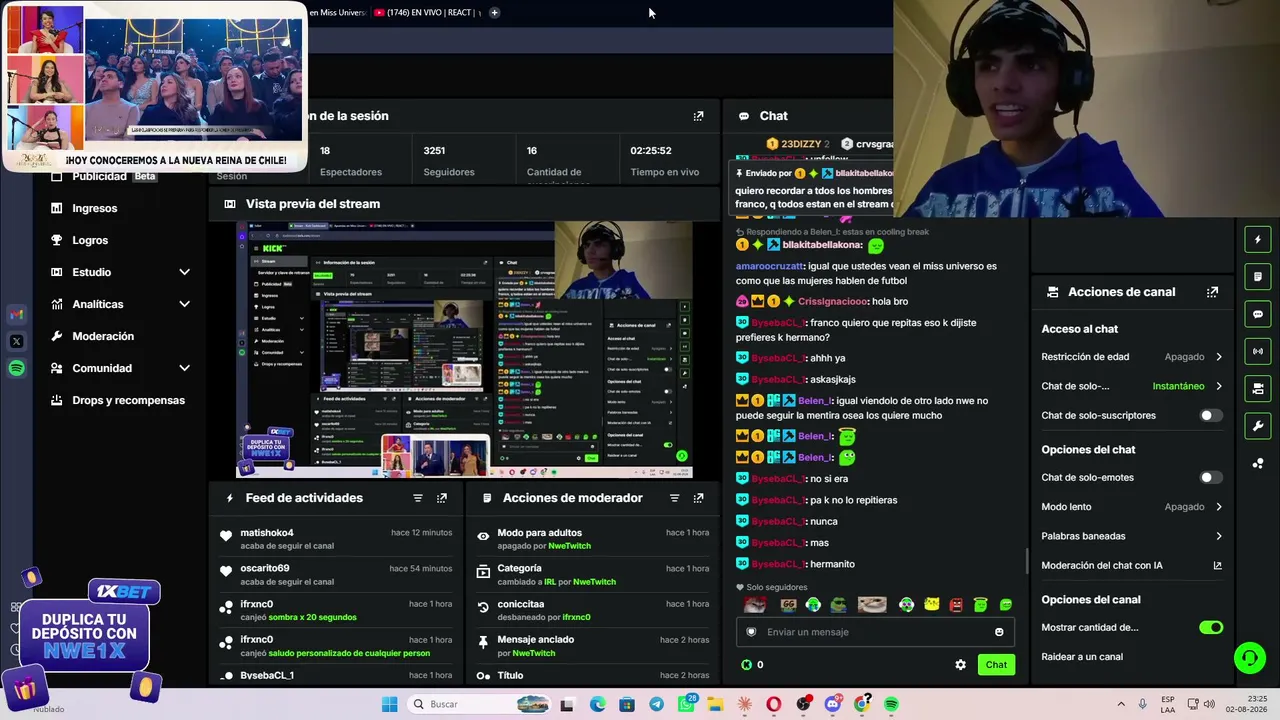The image size is (1280, 720).
Task: Click the channel actions camera icon in right rail
Action: (x=1258, y=388)
